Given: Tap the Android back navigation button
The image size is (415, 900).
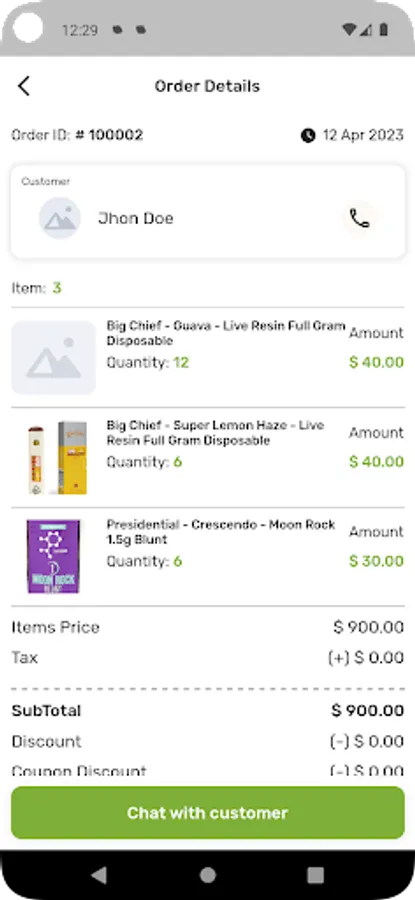Looking at the screenshot, I should pos(99,875).
